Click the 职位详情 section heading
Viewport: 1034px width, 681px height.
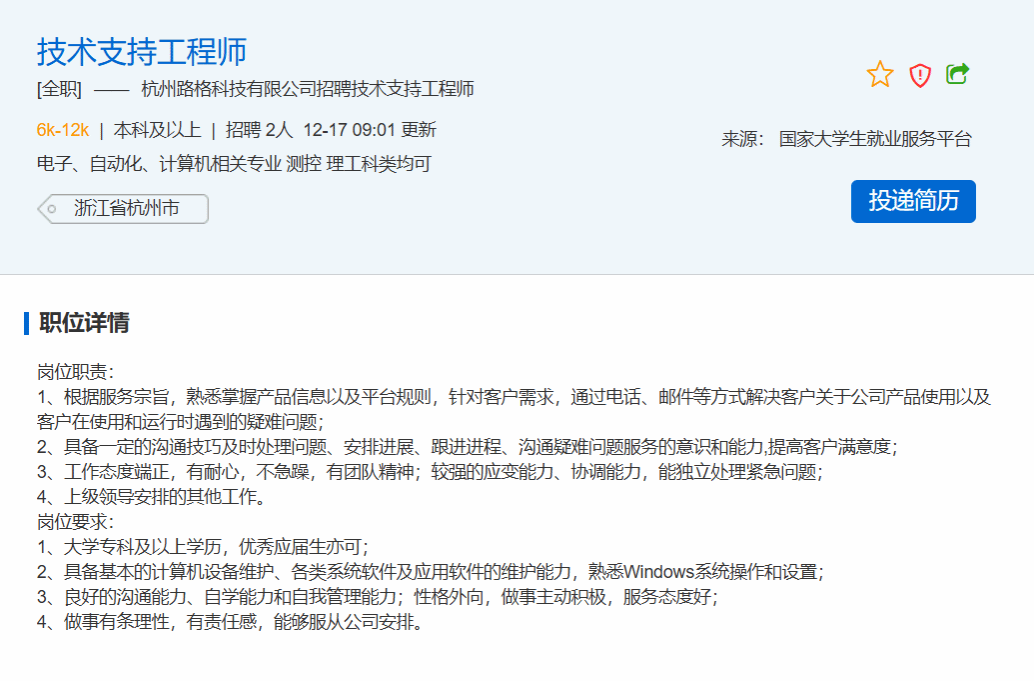click(x=84, y=323)
